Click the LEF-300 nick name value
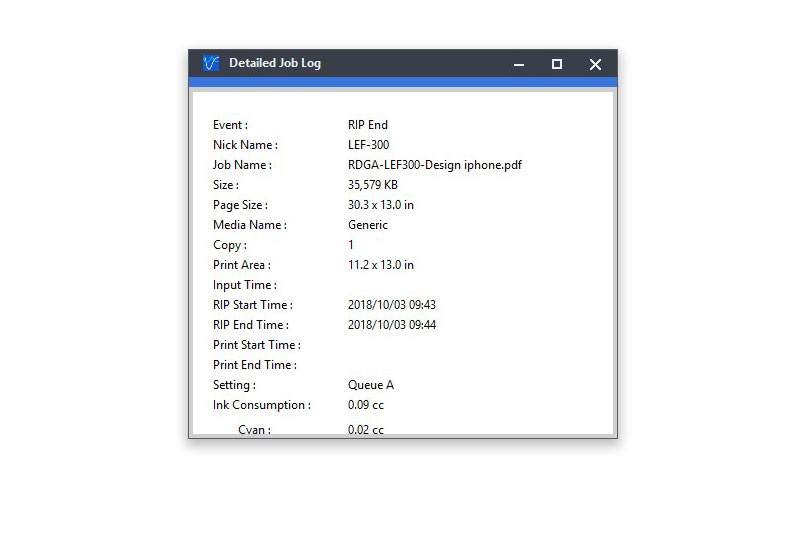 (368, 145)
